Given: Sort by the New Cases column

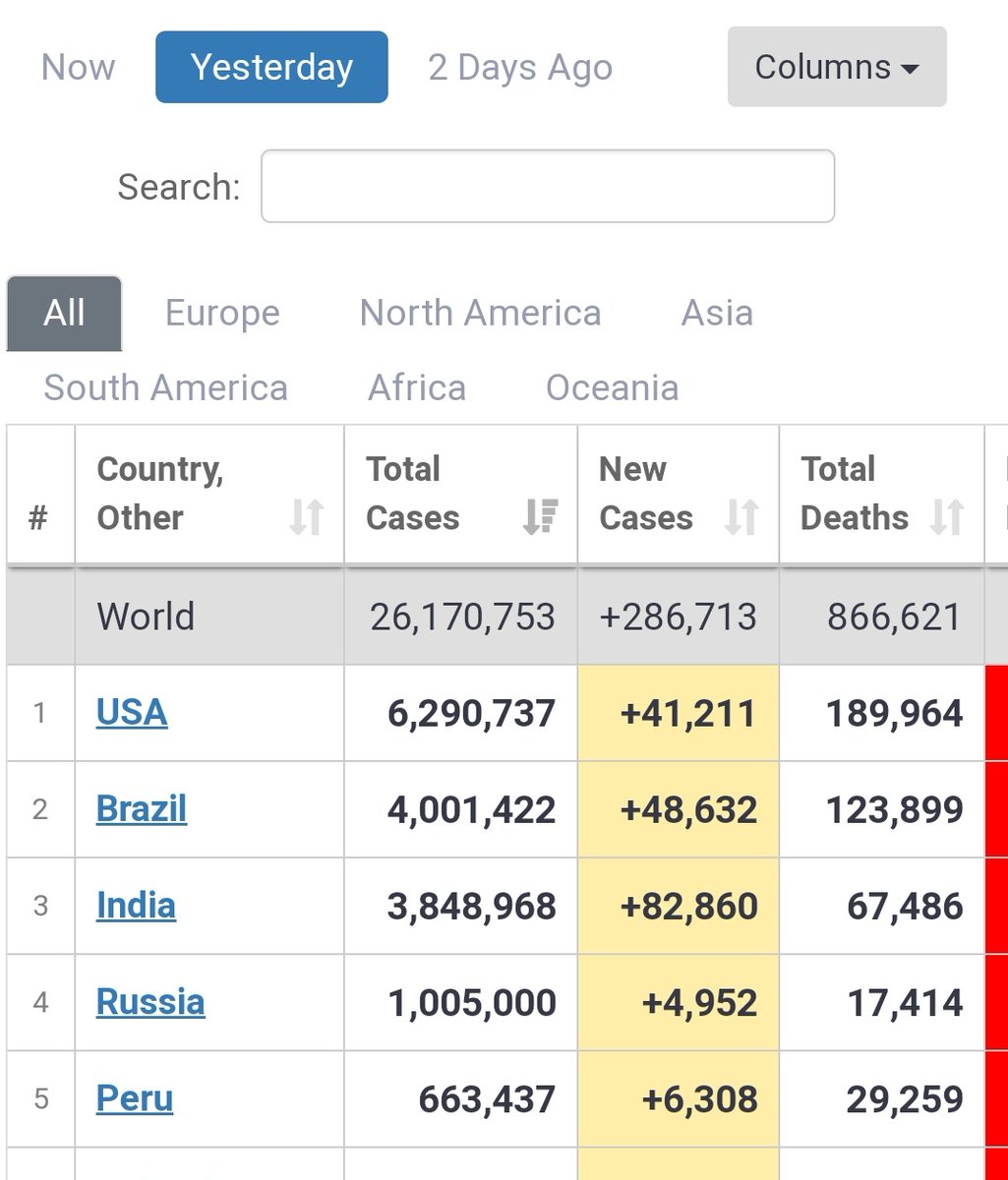Looking at the screenshot, I should click(744, 518).
